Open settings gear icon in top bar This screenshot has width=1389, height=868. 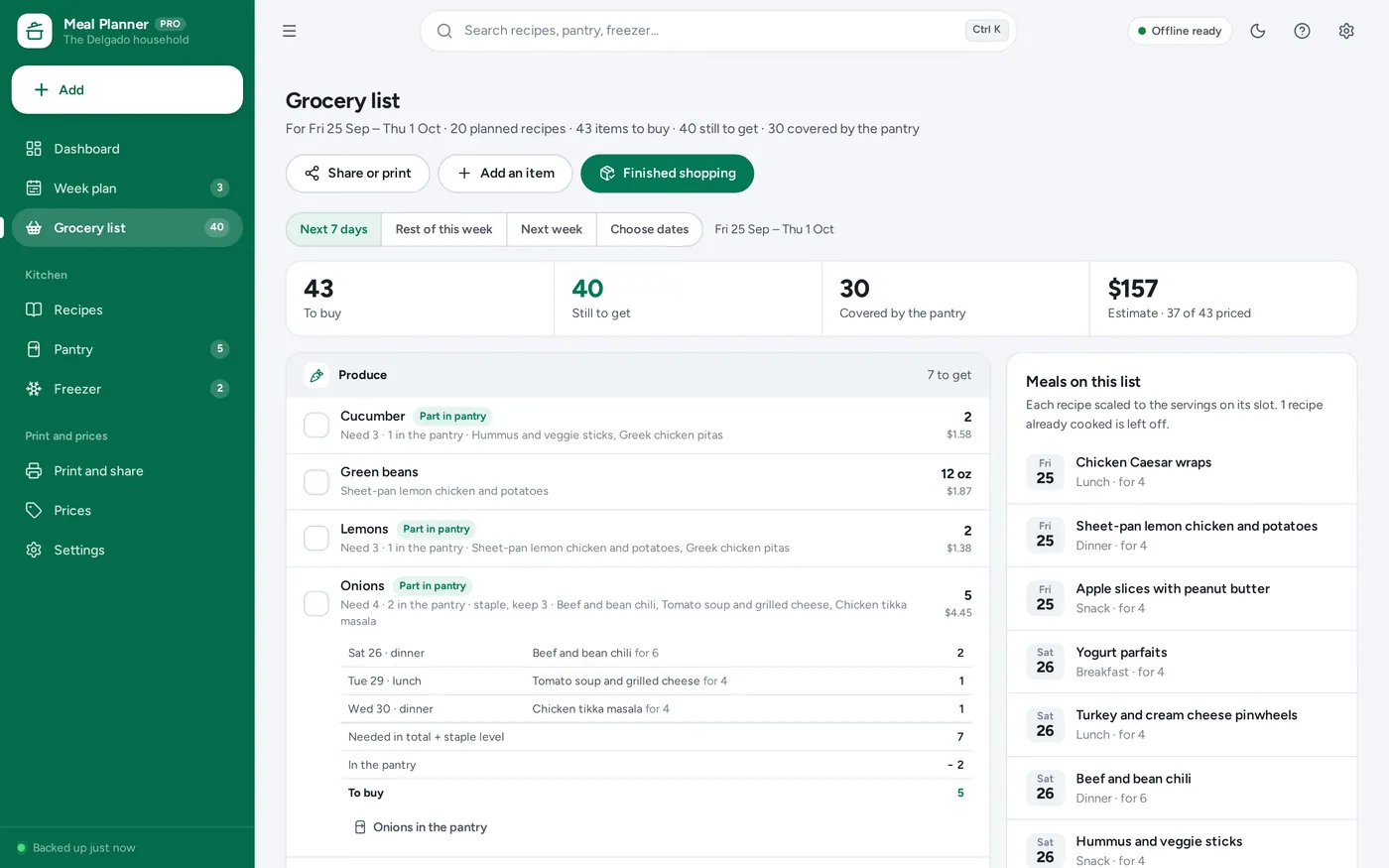point(1346,31)
